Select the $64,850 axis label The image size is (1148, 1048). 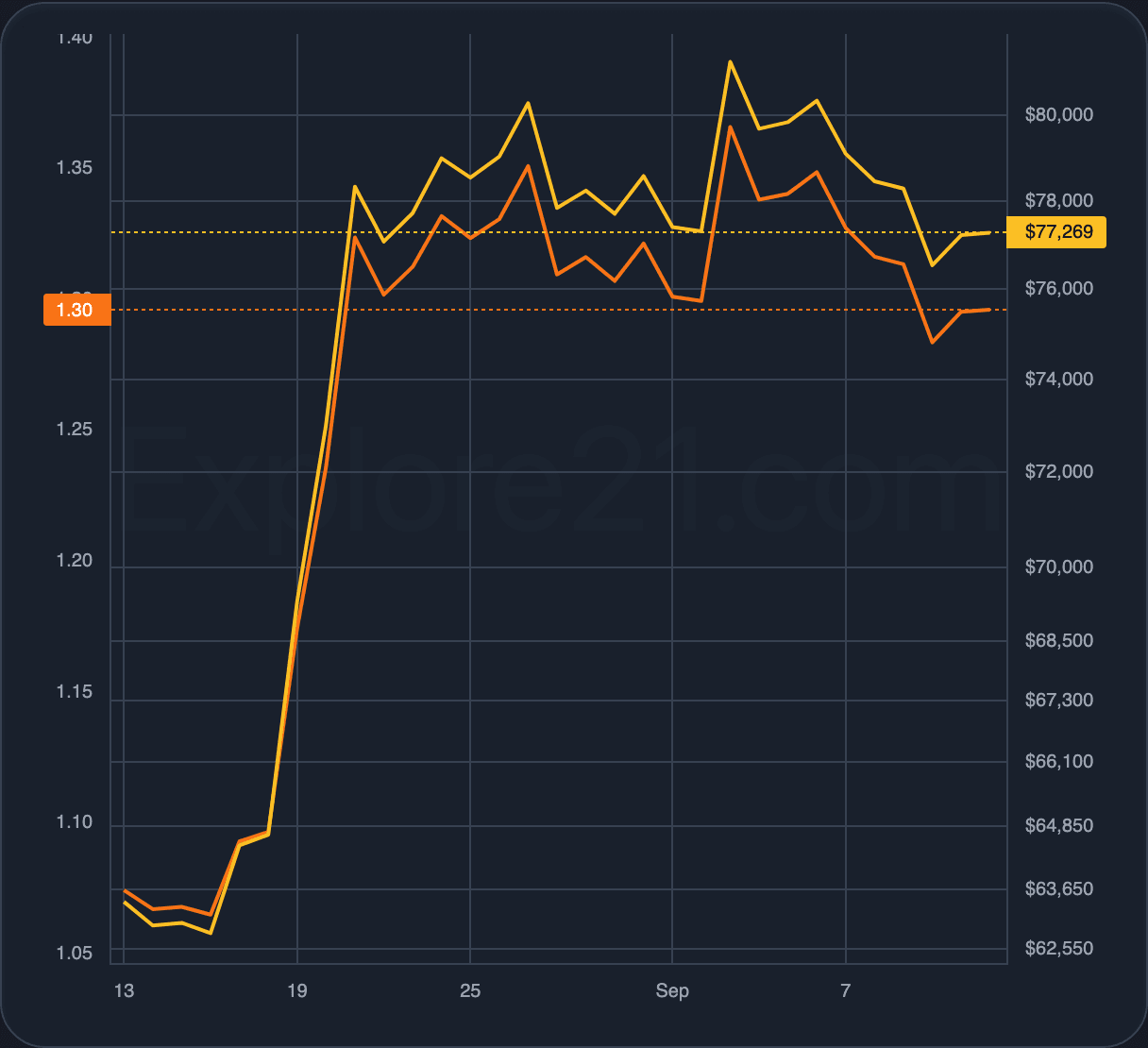click(1059, 826)
